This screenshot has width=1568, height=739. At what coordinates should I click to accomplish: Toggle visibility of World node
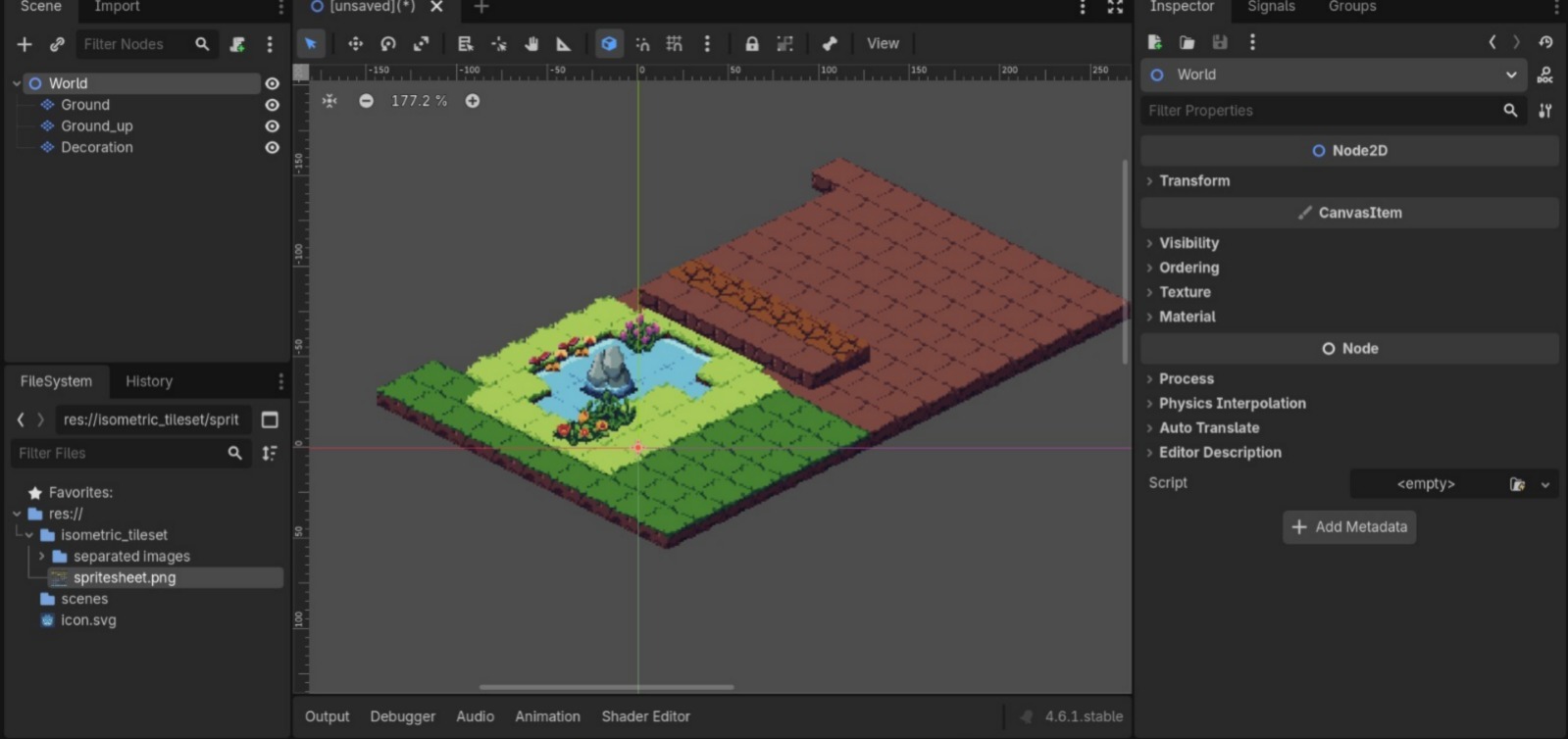click(x=273, y=83)
